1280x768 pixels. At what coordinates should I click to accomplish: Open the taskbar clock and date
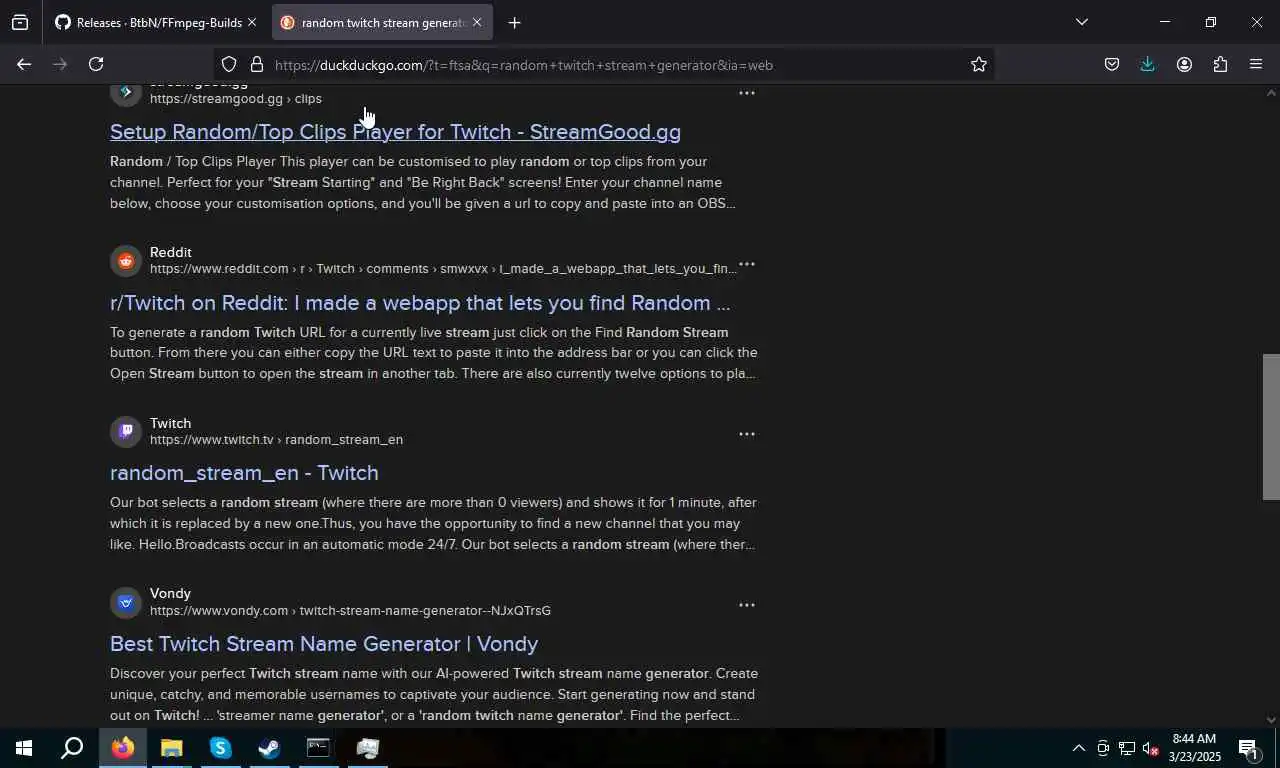pos(1195,748)
